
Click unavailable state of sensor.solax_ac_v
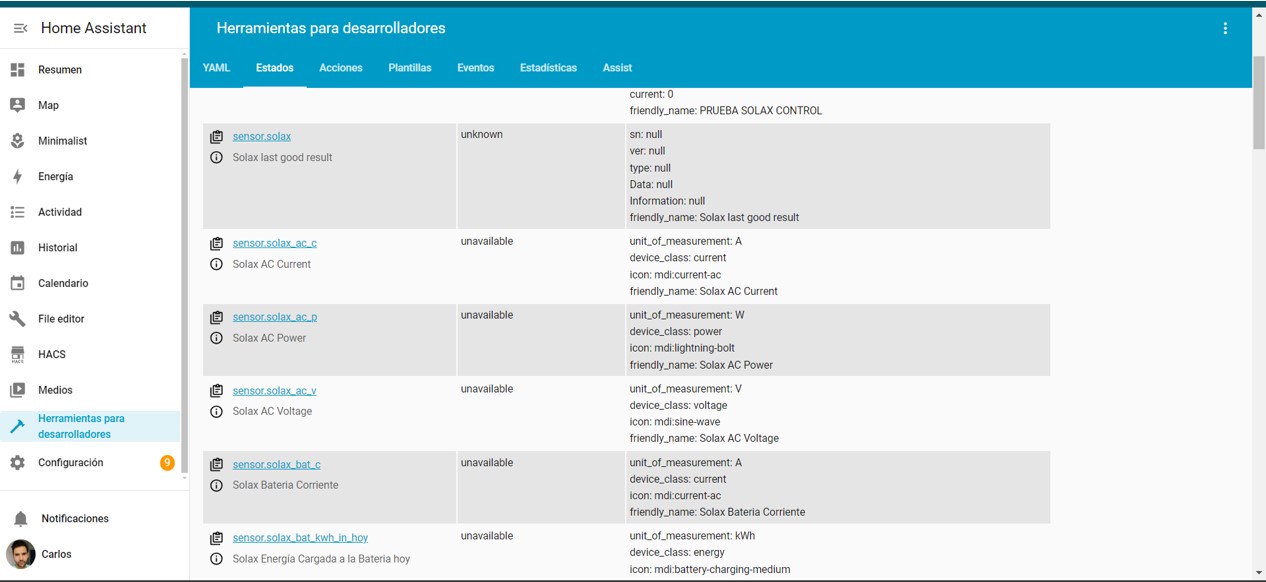[x=487, y=389]
